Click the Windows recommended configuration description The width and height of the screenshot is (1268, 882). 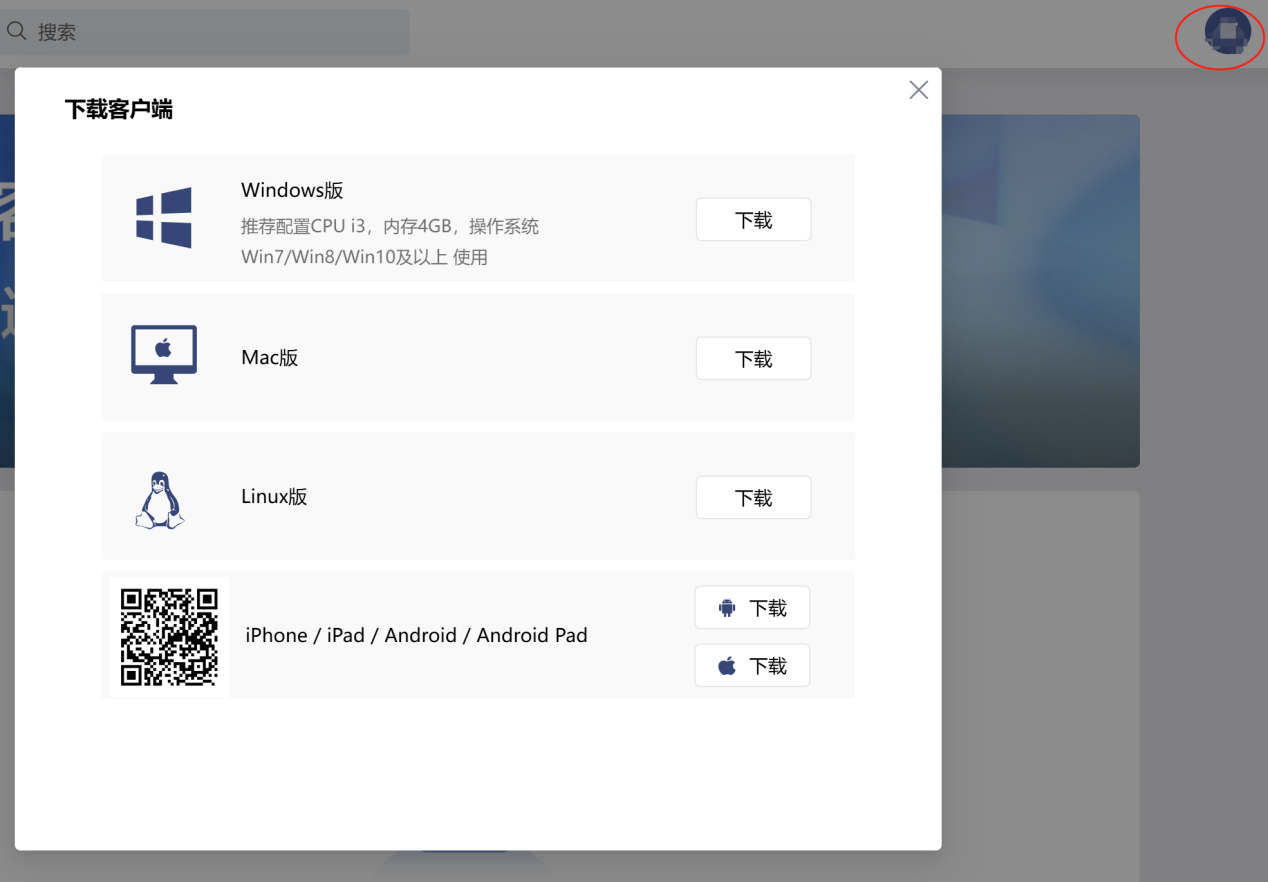[x=389, y=241]
